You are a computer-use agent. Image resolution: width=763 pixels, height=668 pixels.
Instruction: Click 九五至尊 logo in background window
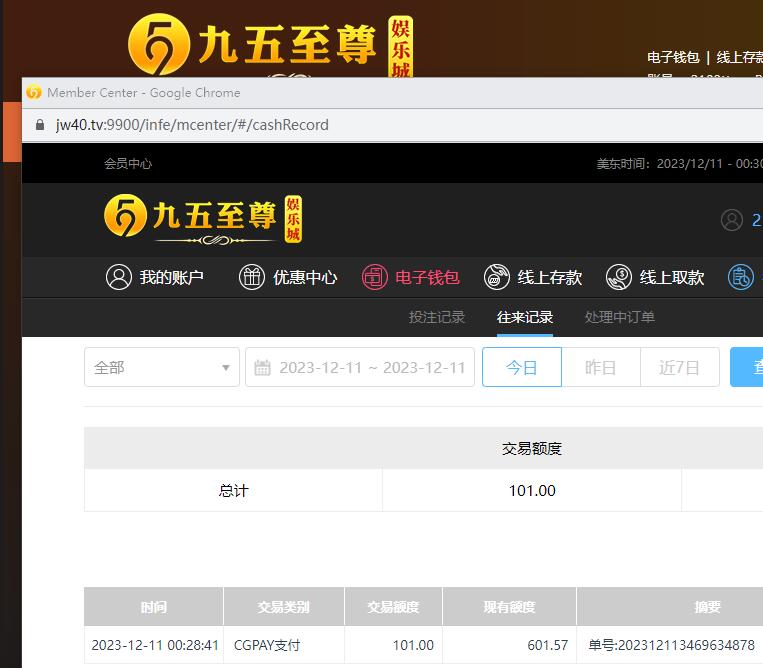point(271,45)
